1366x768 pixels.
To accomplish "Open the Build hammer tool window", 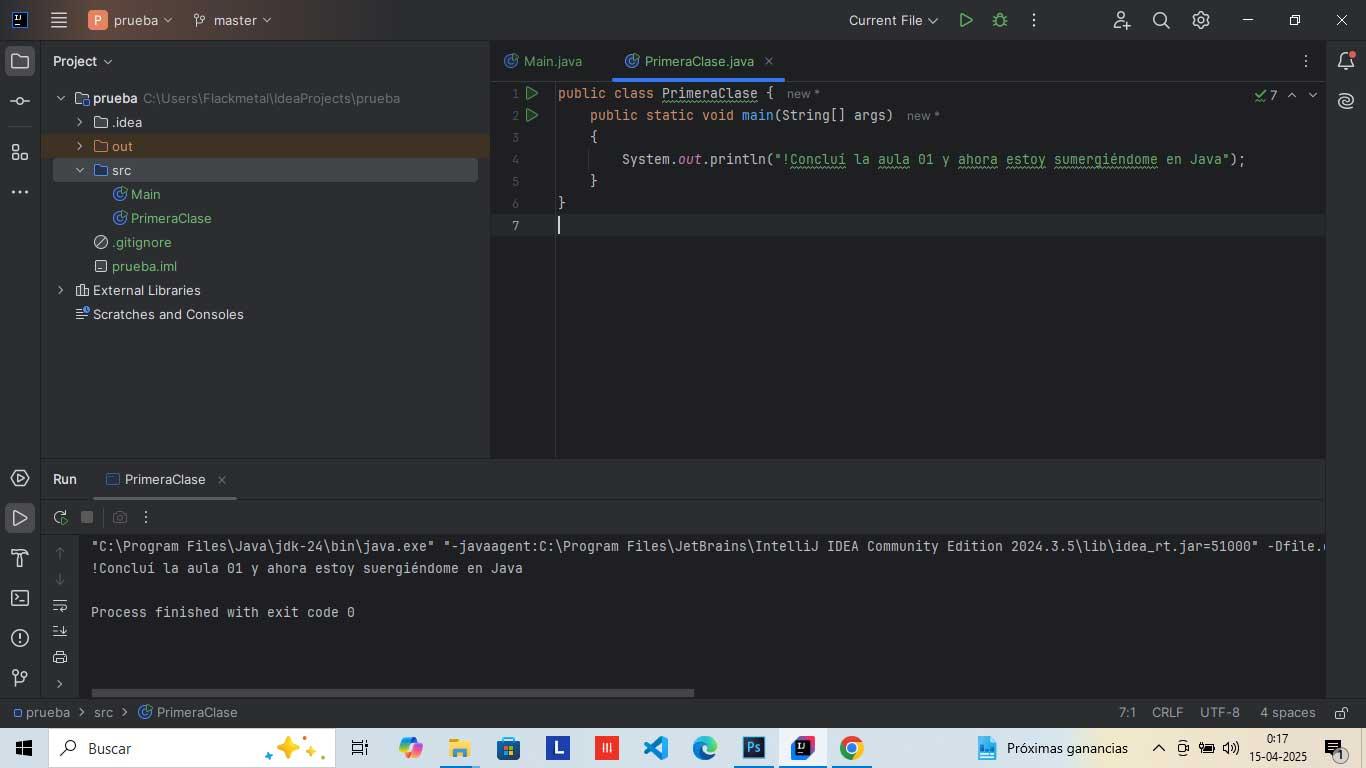I will [19, 558].
